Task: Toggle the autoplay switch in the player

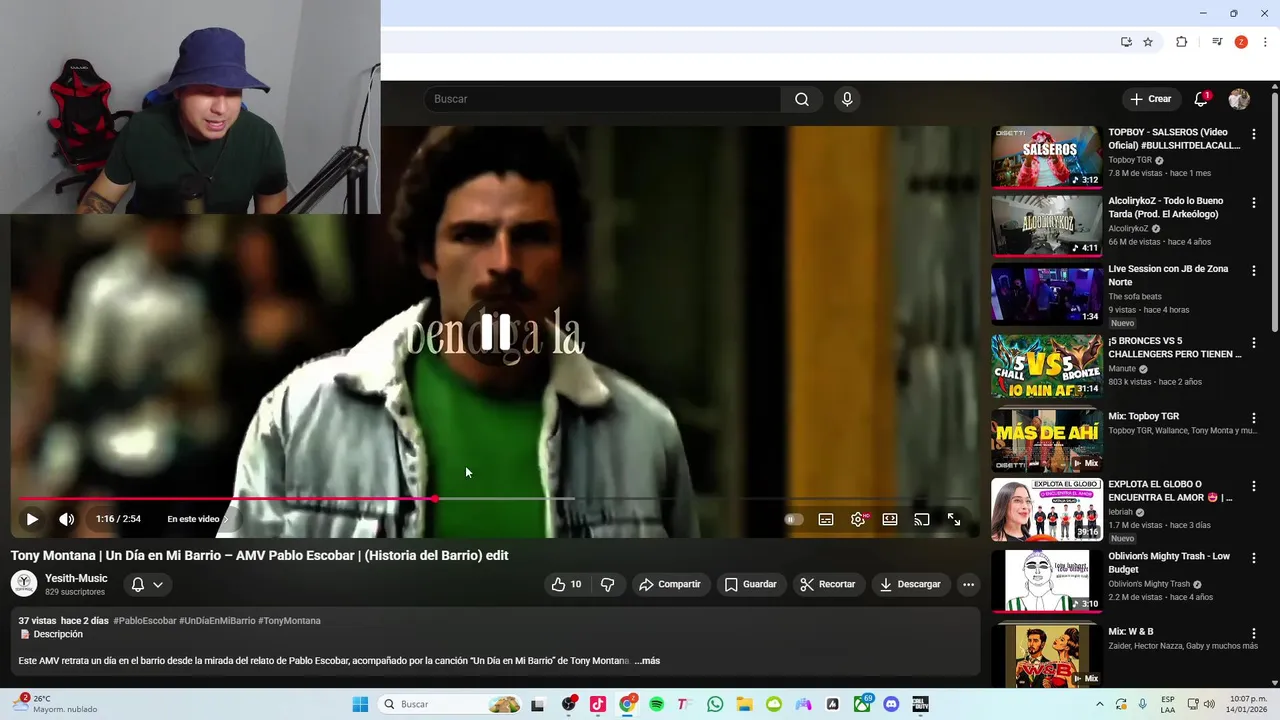Action: point(793,519)
